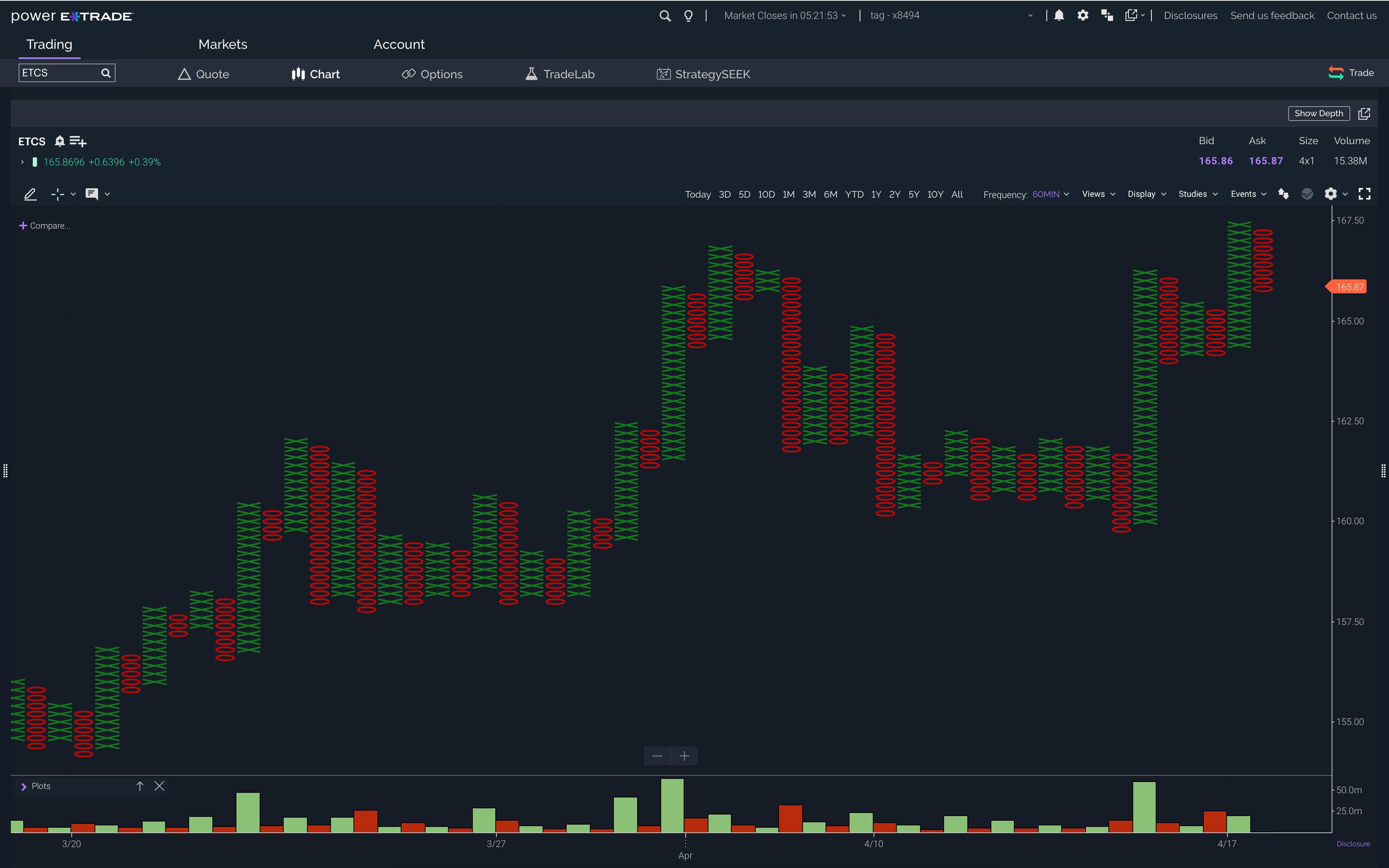The width and height of the screenshot is (1389, 868).
Task: Set a price alert via the bell icon next to ETCS
Action: click(59, 141)
